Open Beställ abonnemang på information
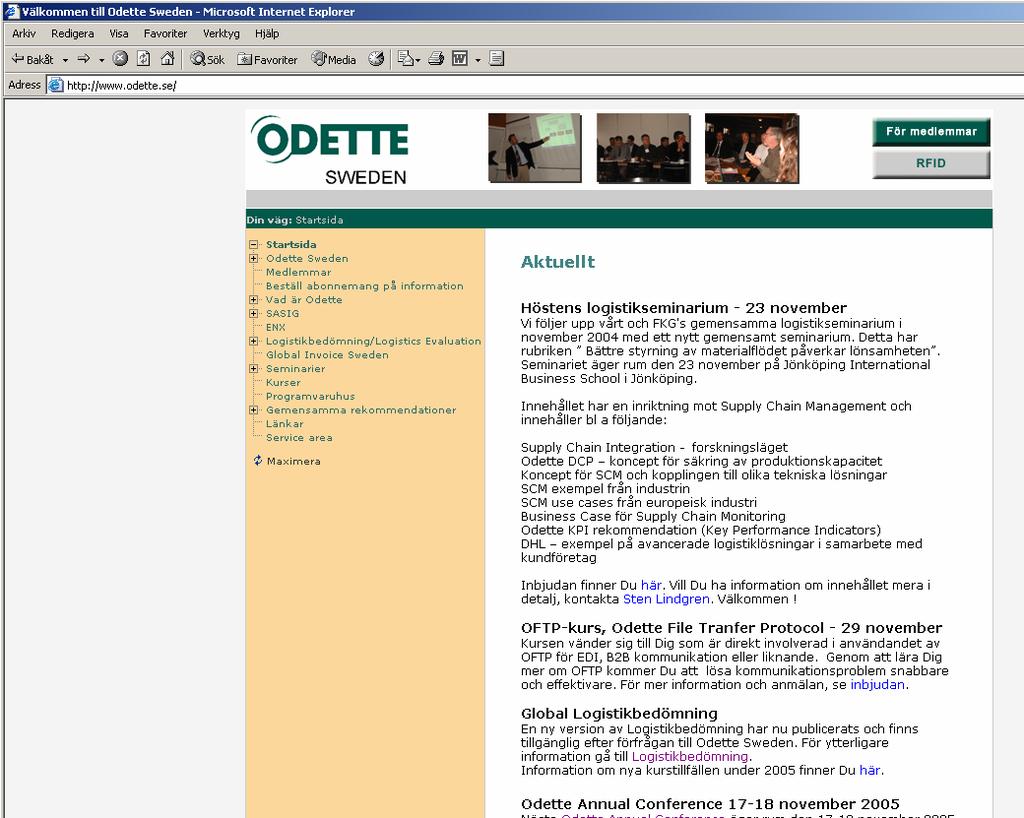This screenshot has width=1024, height=818. pyautogui.click(x=364, y=286)
